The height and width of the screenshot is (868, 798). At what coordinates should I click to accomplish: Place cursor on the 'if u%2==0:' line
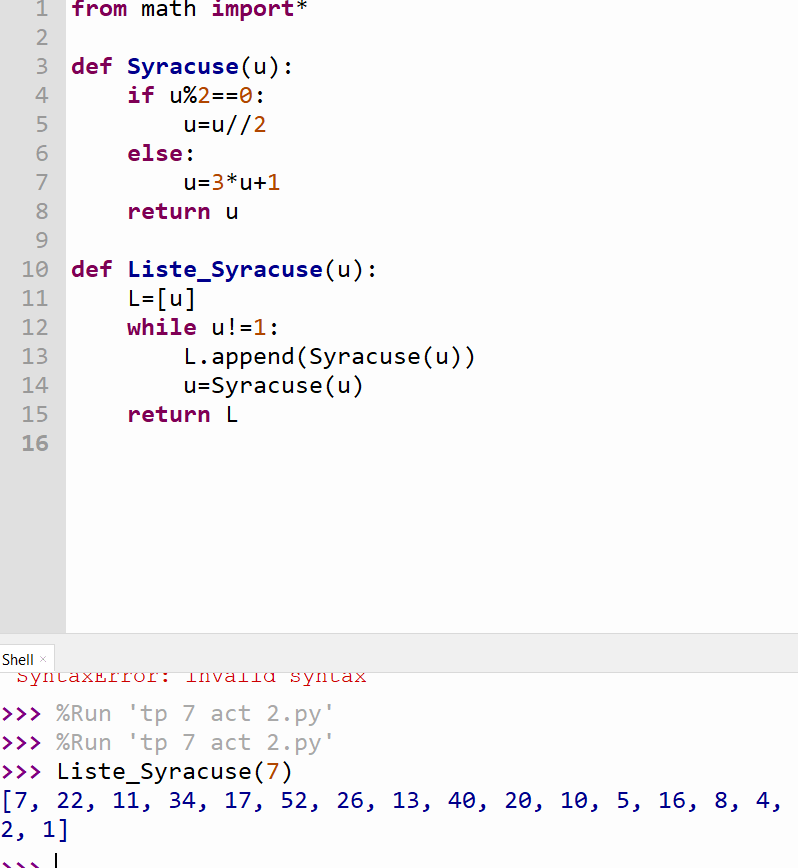coord(196,96)
